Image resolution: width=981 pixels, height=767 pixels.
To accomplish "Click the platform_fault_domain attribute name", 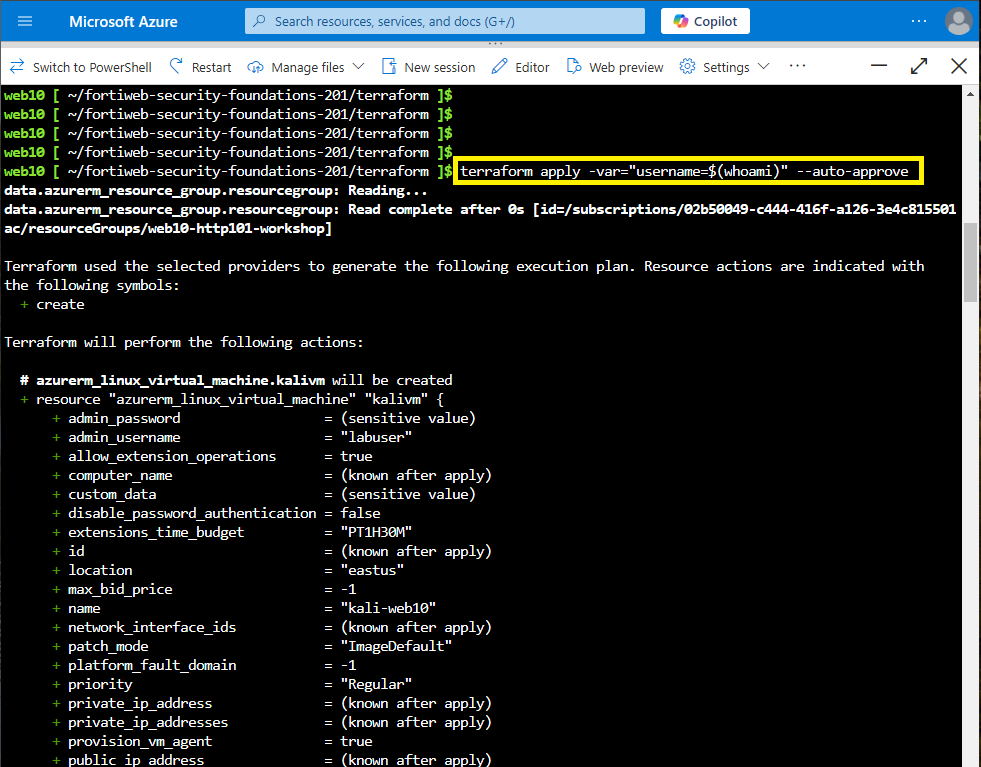I will (152, 665).
